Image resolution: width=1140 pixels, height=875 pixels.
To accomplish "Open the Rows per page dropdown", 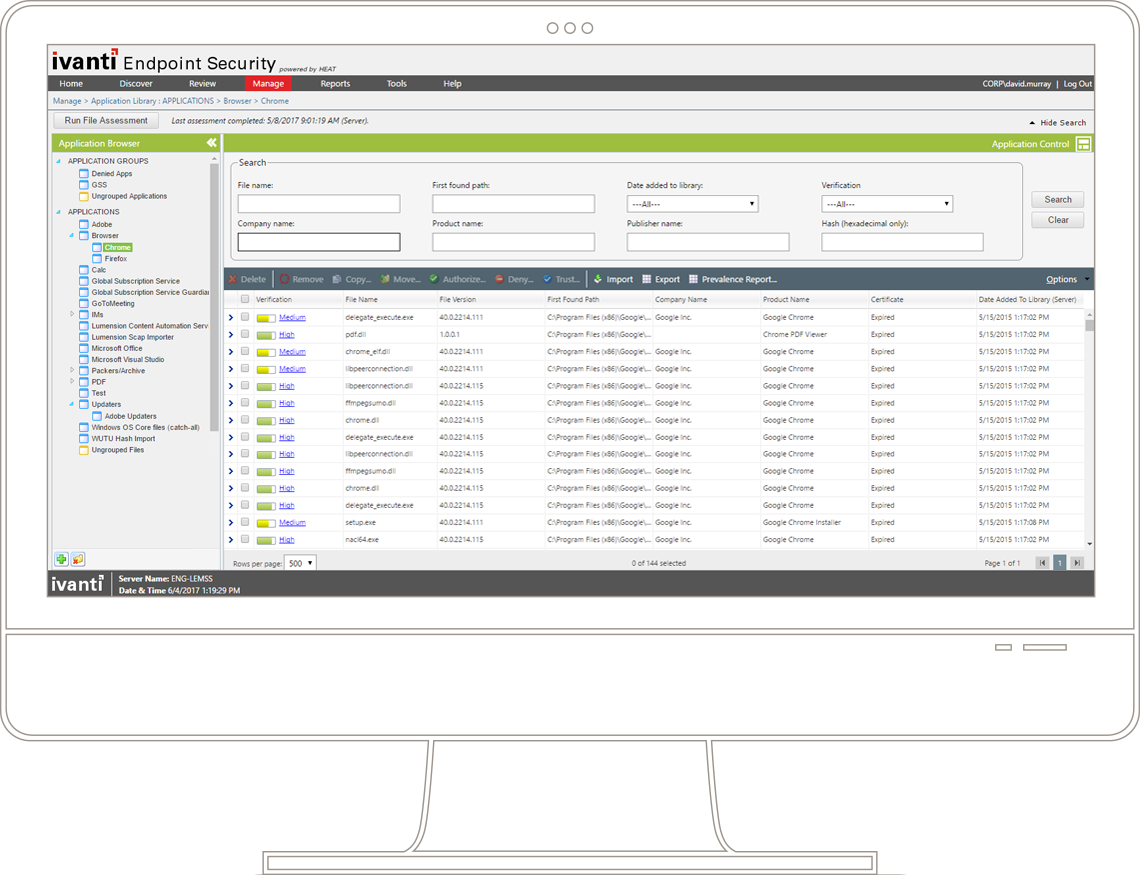I will pyautogui.click(x=300, y=563).
